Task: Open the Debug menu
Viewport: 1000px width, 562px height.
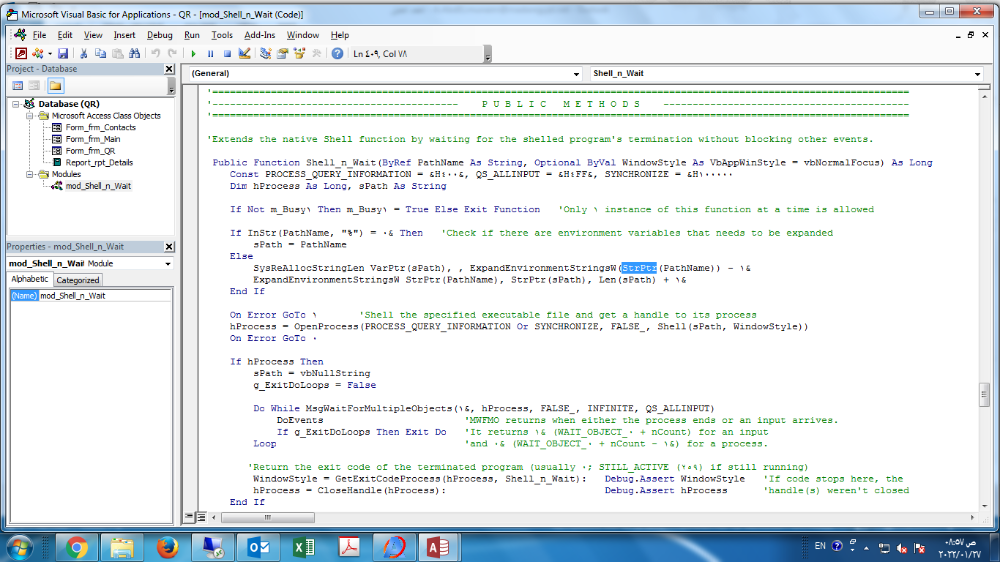Action: pos(160,35)
